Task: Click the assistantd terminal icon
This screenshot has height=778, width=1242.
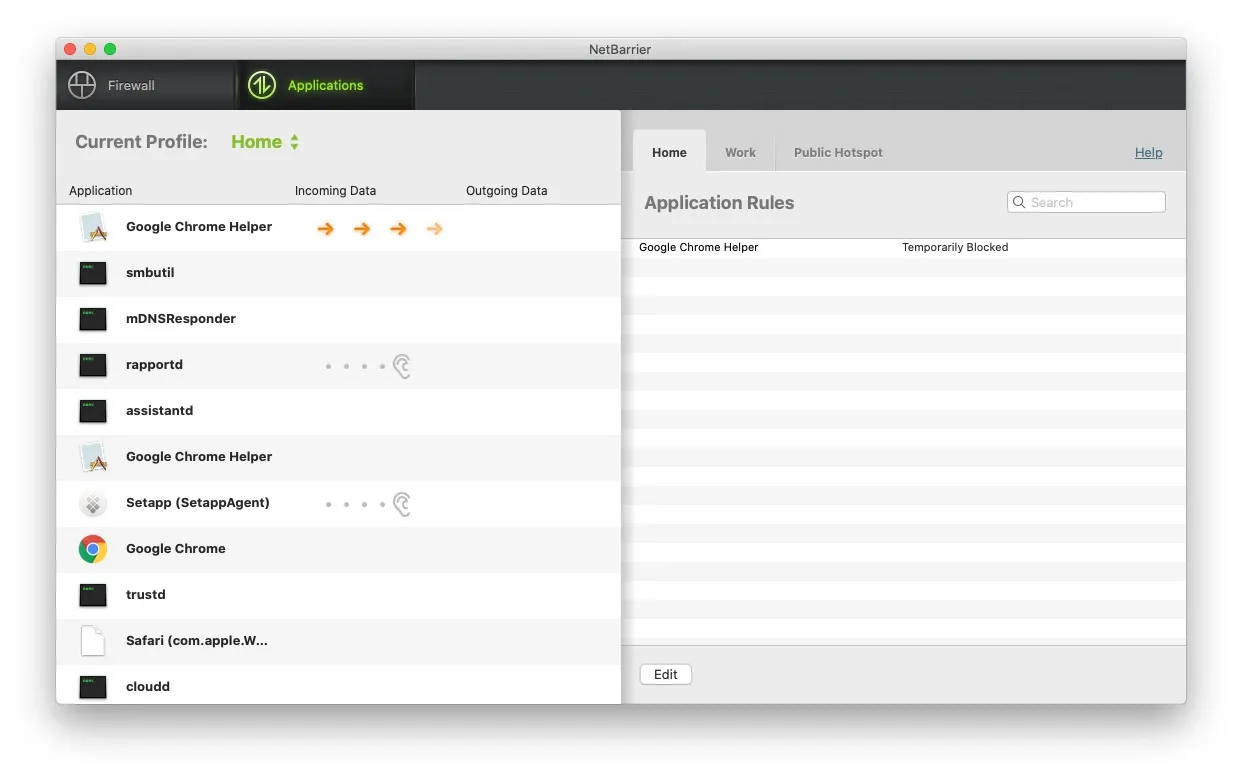Action: tap(93, 411)
